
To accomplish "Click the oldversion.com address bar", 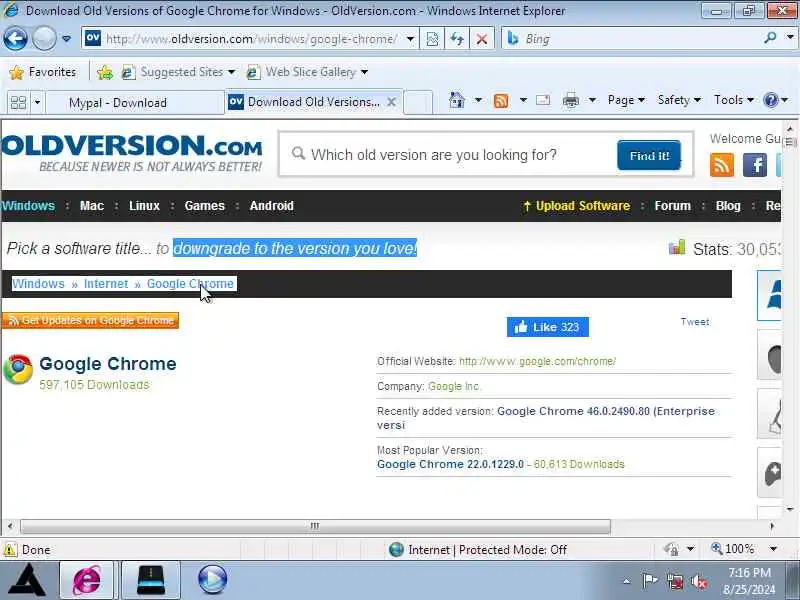I will pyautogui.click(x=250, y=39).
